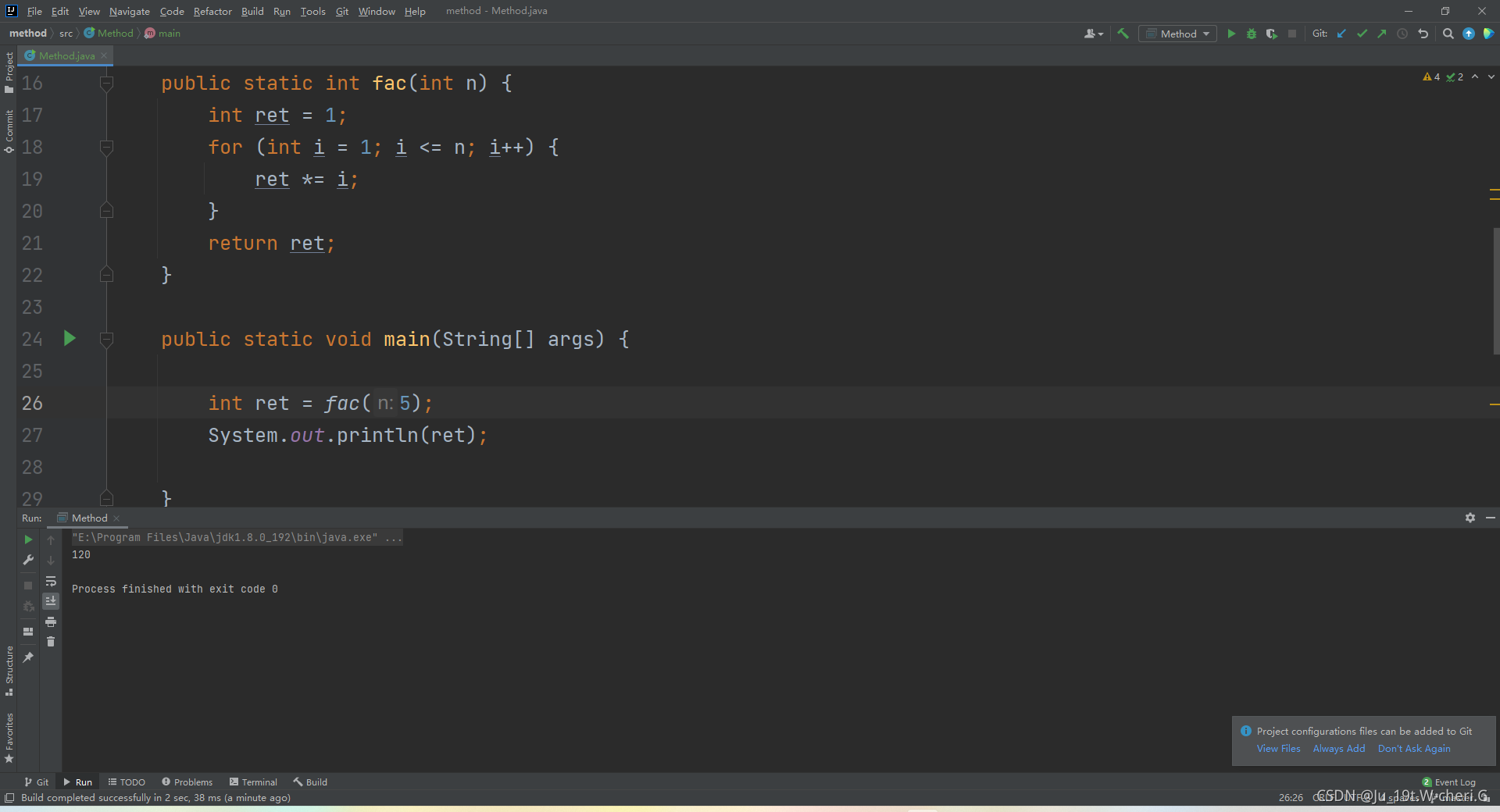
Task: Toggle scroll to end of console
Action: coord(51,601)
